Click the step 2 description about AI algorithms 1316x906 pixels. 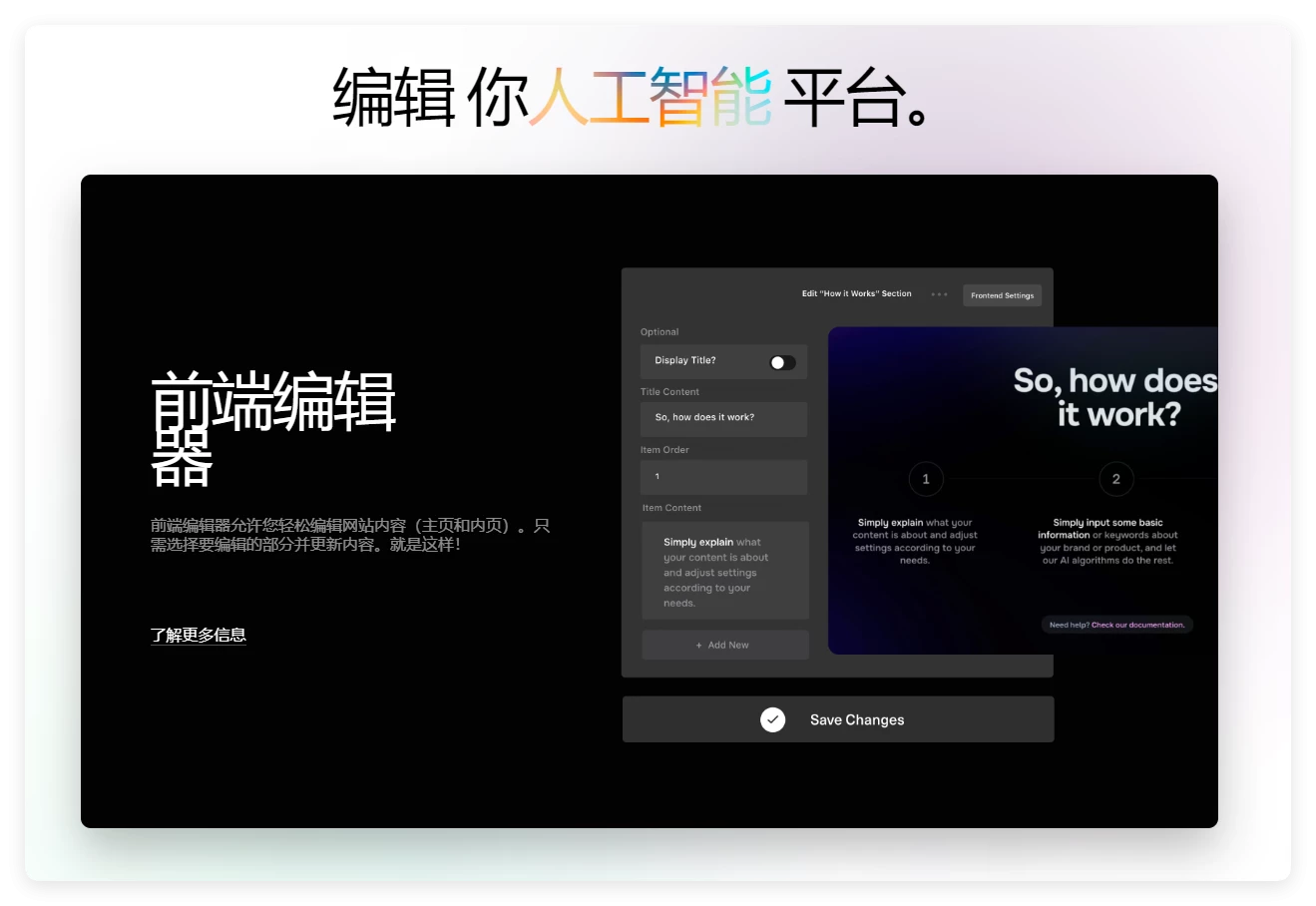1107,542
